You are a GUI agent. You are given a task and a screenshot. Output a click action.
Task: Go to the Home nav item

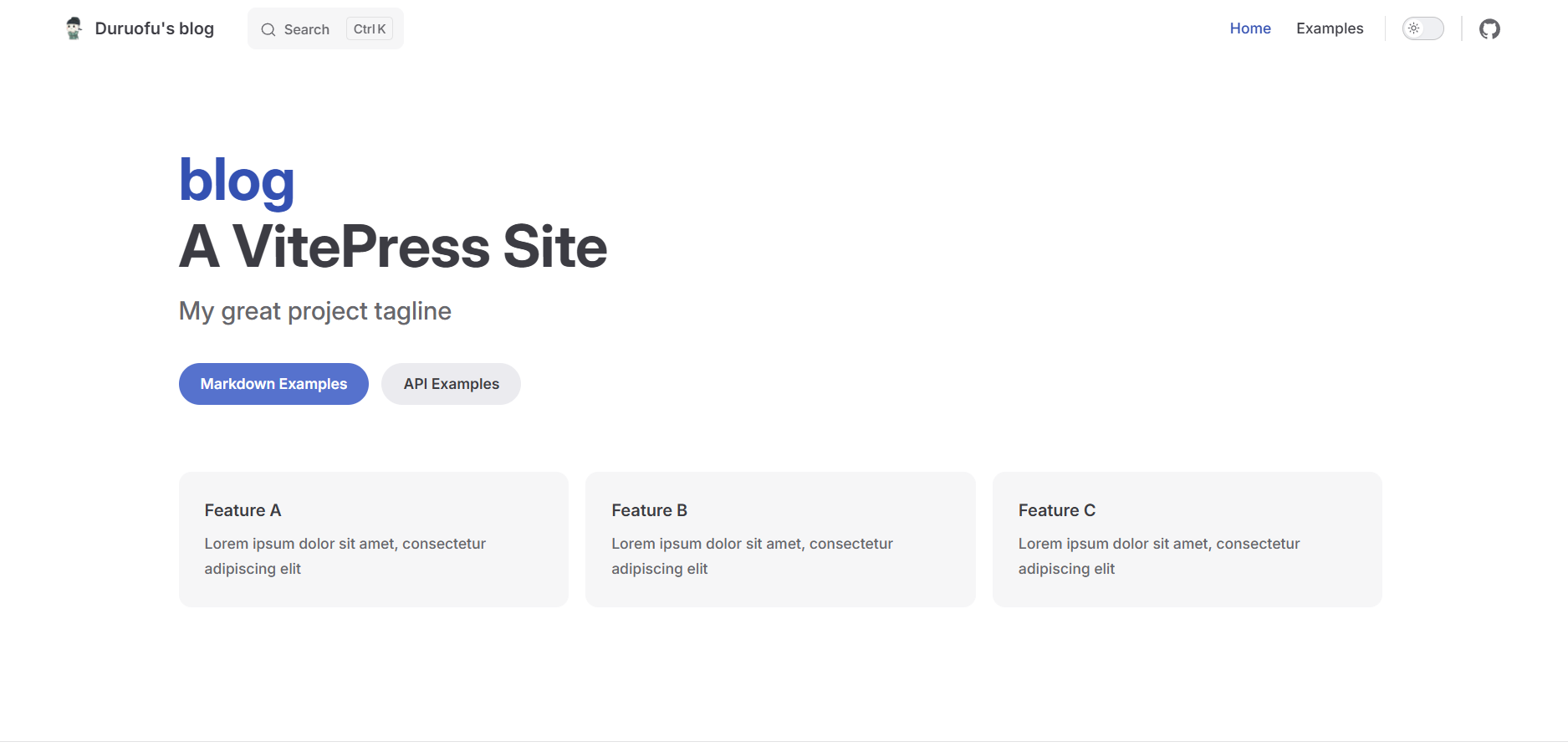coord(1249,28)
